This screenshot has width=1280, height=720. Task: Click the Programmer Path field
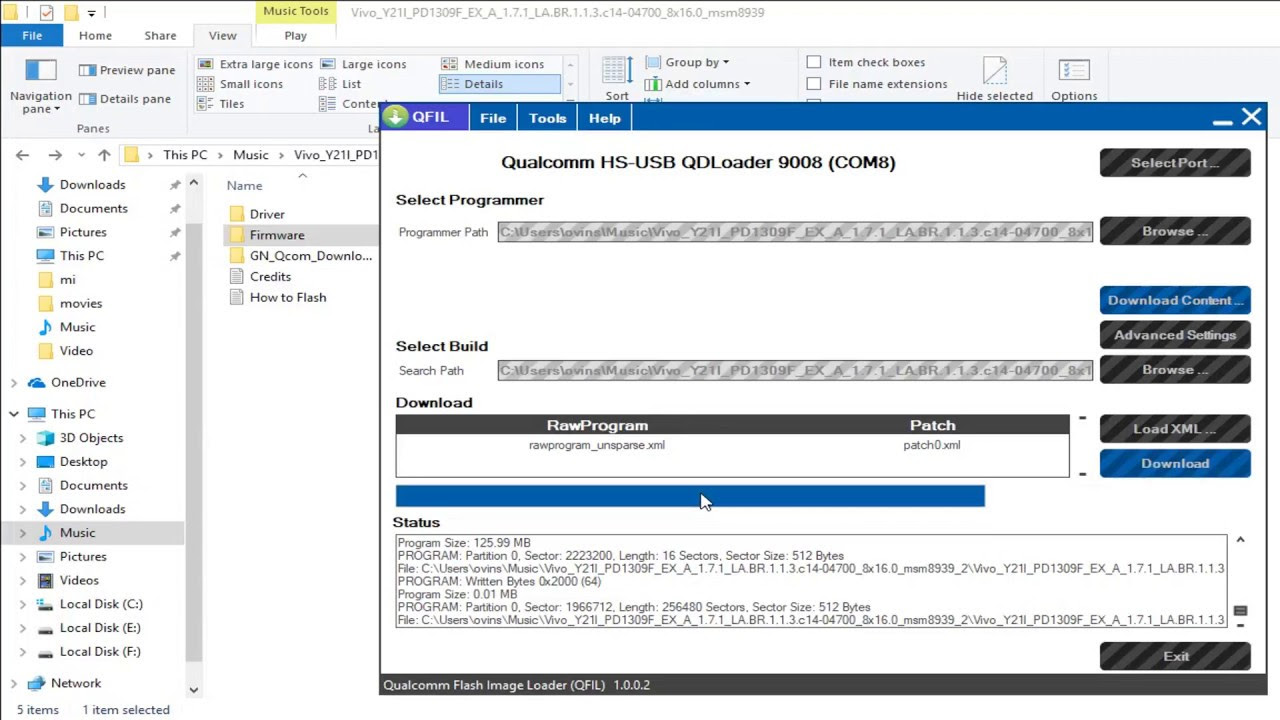(795, 232)
